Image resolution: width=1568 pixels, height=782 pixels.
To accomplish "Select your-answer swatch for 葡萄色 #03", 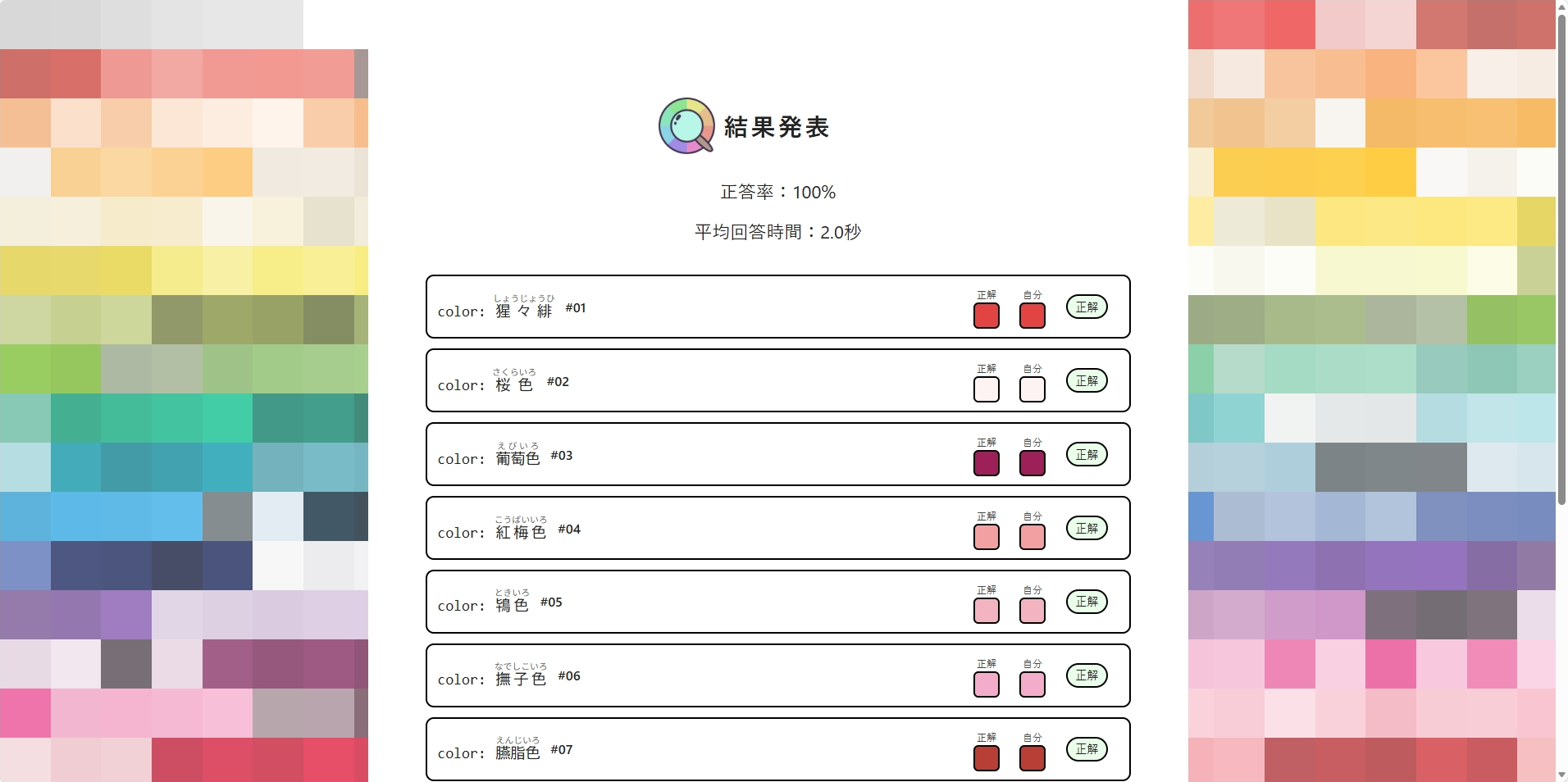I will point(1032,463).
